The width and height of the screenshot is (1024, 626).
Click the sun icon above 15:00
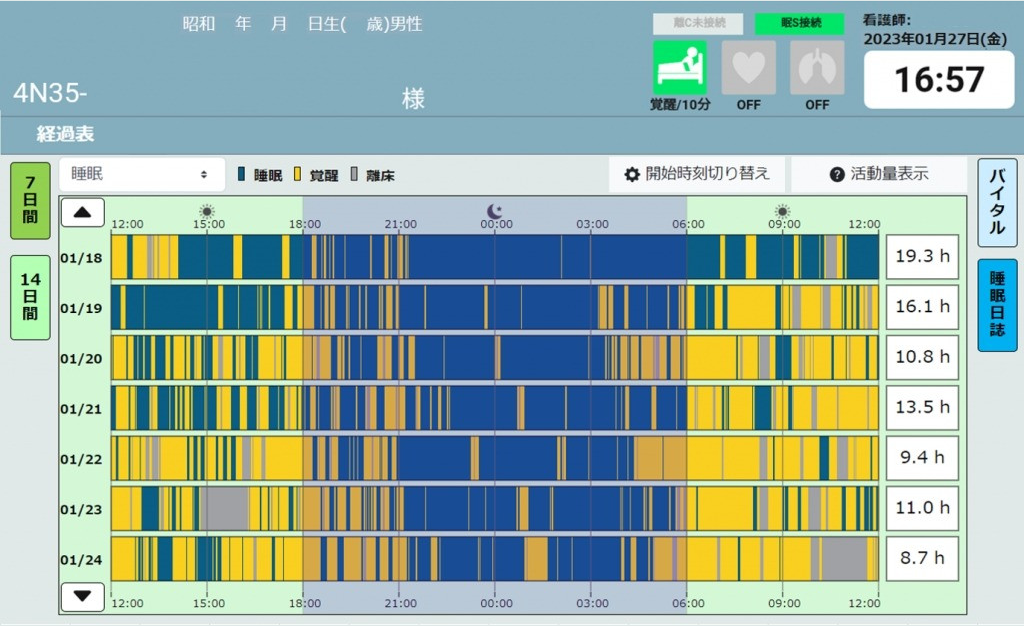point(206,211)
